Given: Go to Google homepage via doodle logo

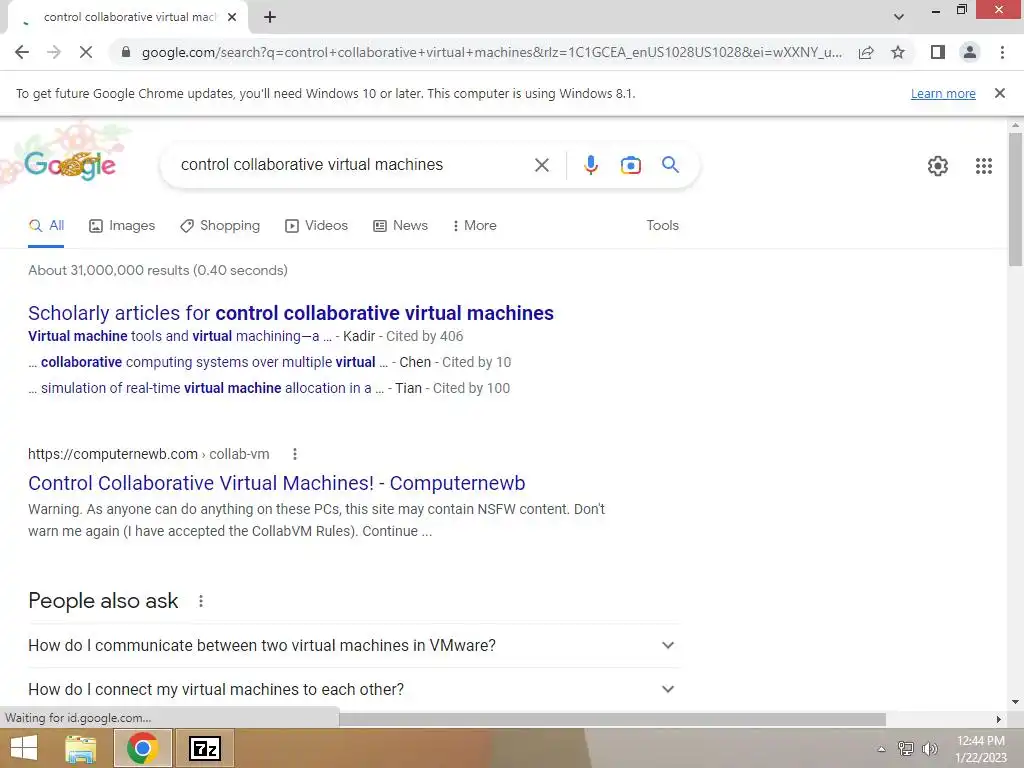Looking at the screenshot, I should click(70, 165).
